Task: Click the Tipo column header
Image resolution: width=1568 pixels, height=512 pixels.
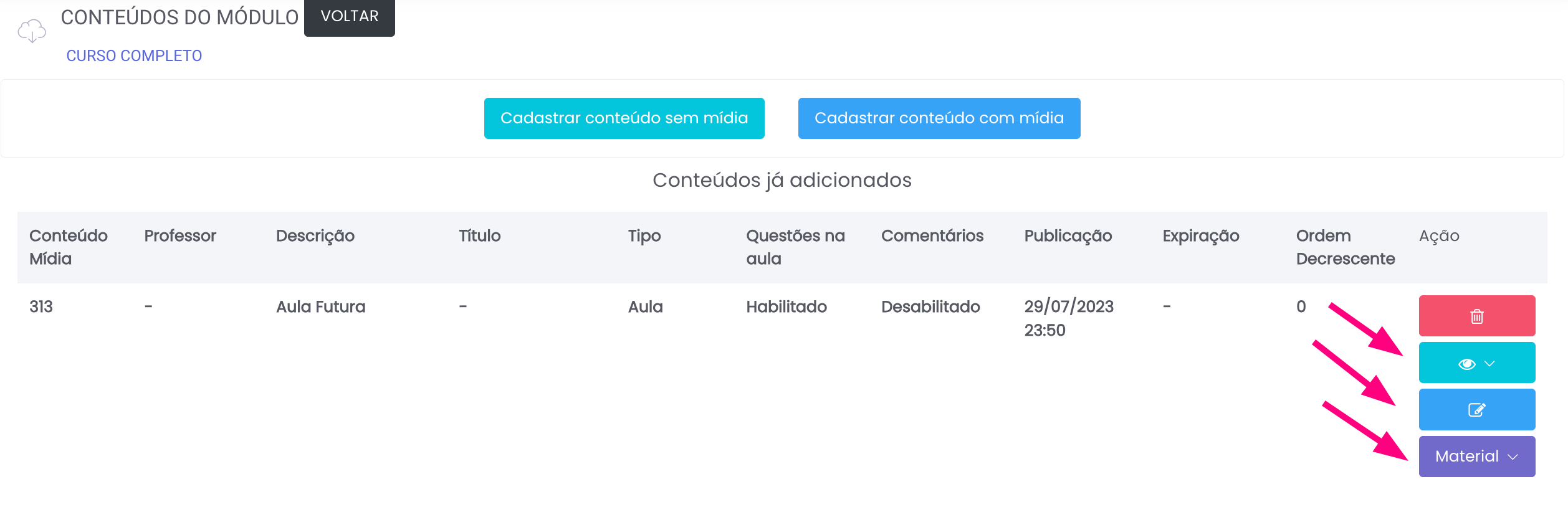Action: coord(644,236)
